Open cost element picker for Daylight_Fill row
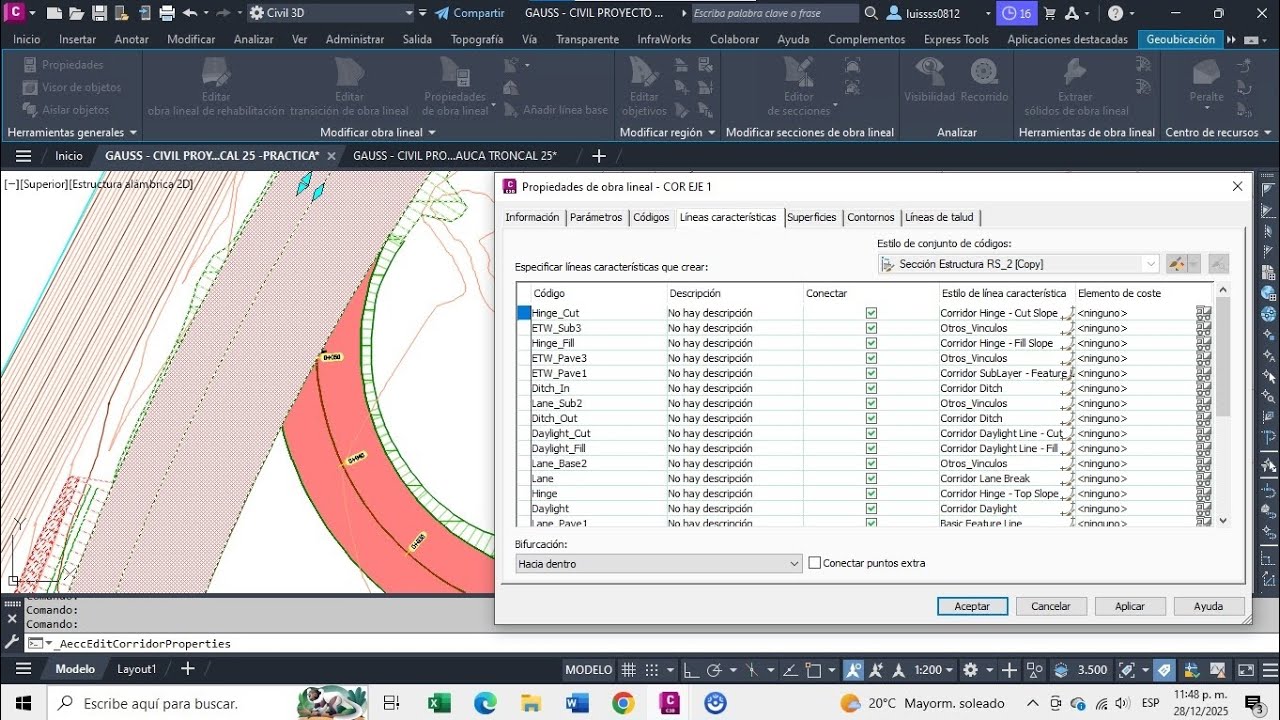1280x720 pixels. point(1203,448)
